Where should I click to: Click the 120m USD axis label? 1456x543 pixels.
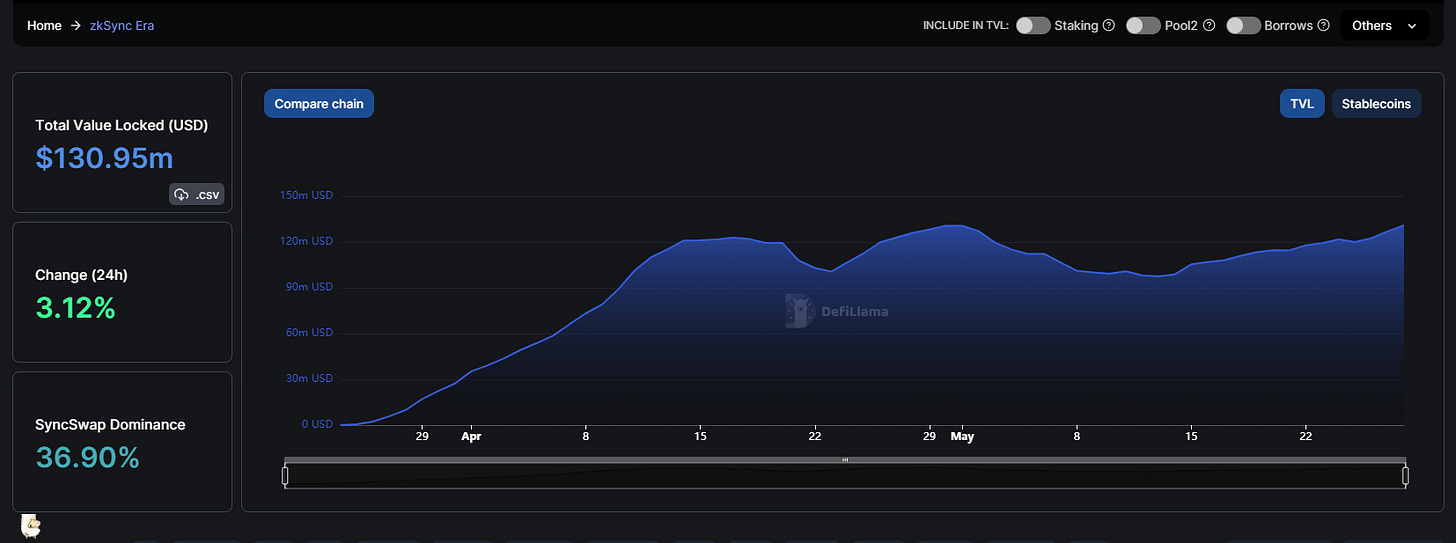click(306, 241)
